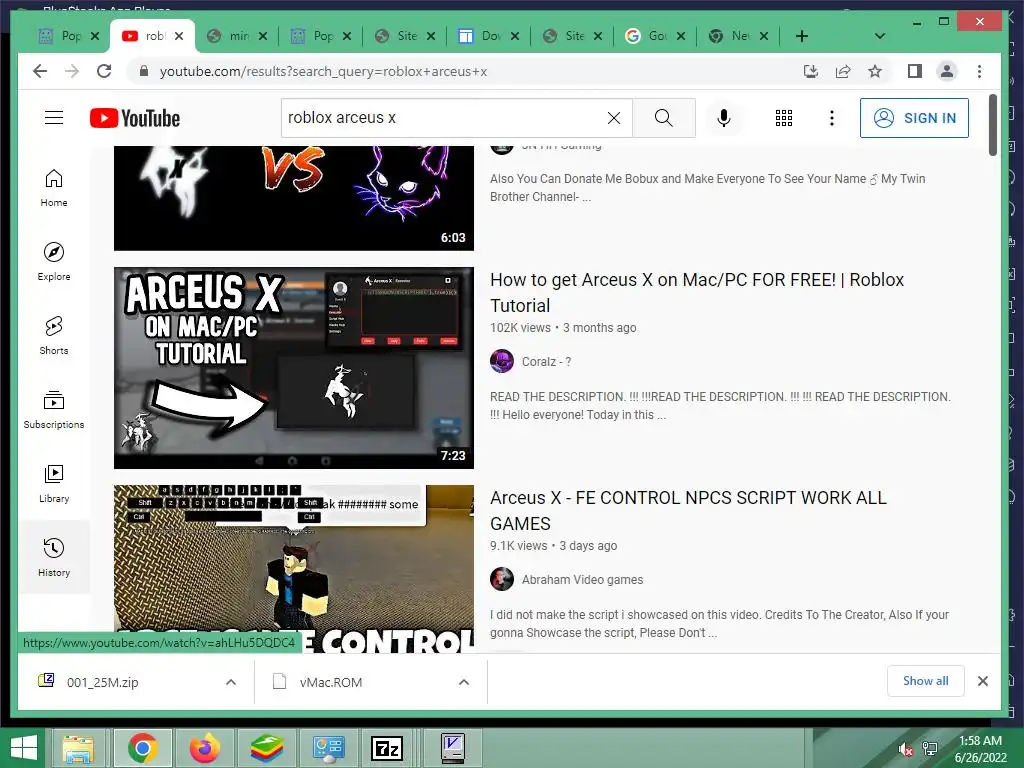Viewport: 1024px width, 768px height.
Task: Go to YouTube home via logo
Action: click(x=135, y=118)
